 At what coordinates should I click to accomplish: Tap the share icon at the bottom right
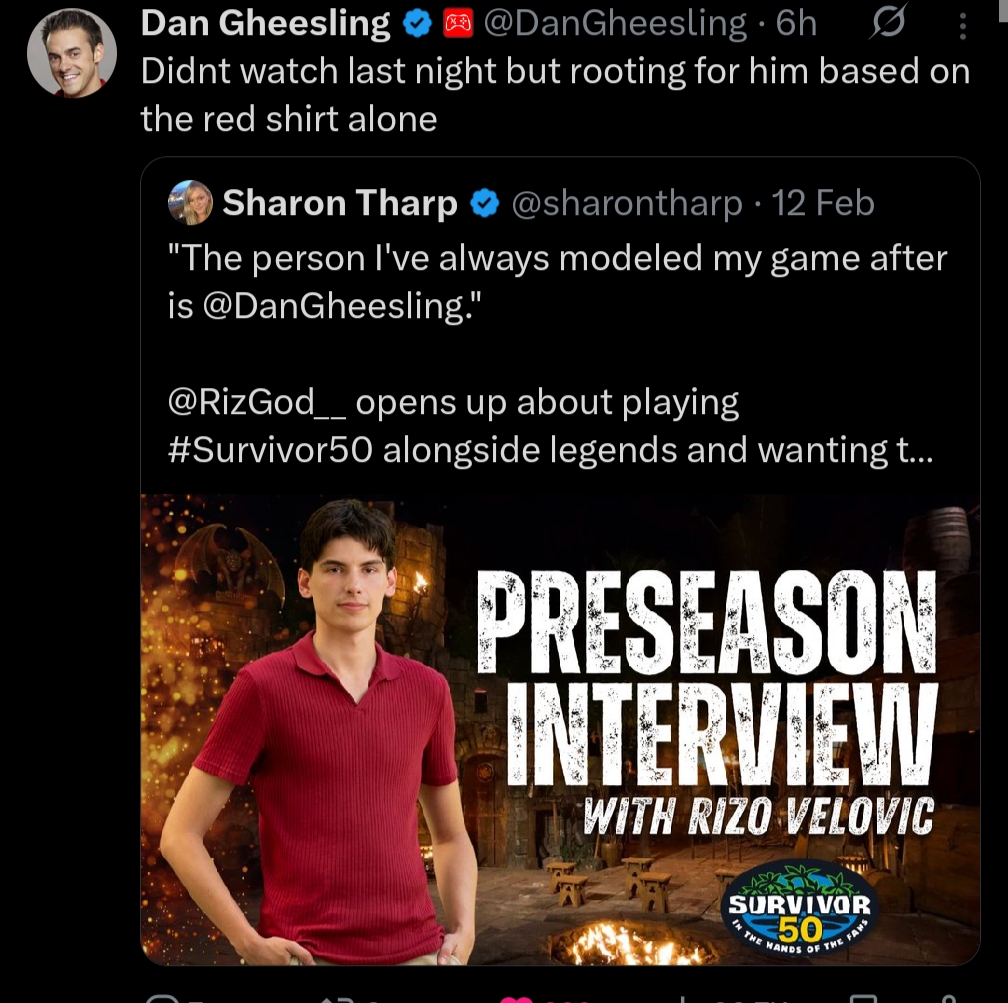coord(948,998)
